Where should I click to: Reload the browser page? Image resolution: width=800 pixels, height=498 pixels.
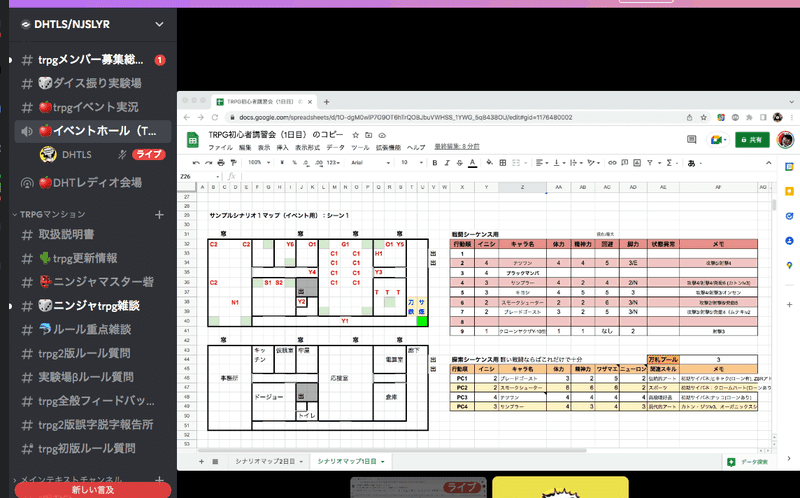[x=215, y=117]
